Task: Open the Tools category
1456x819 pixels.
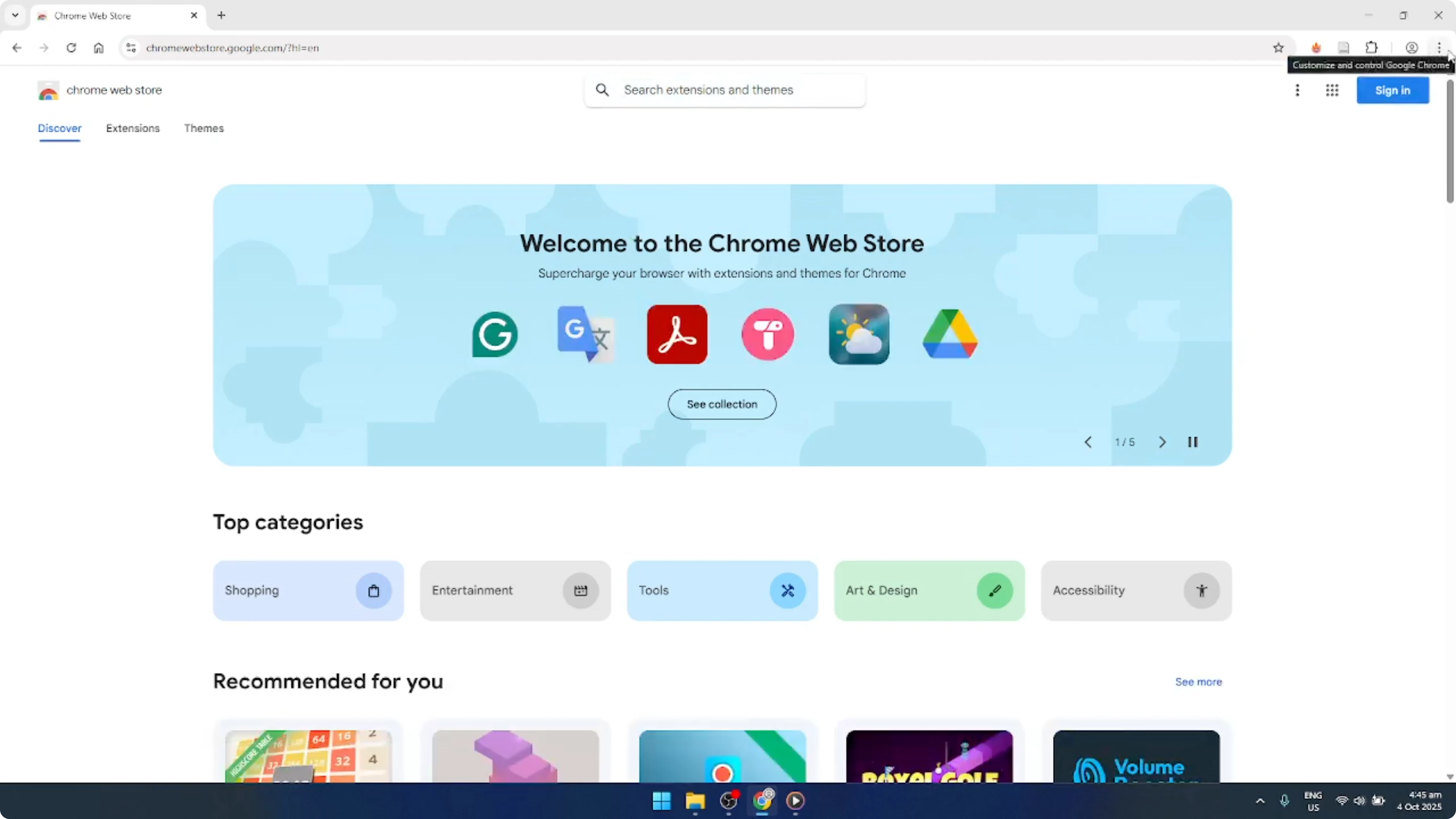Action: 722,591
